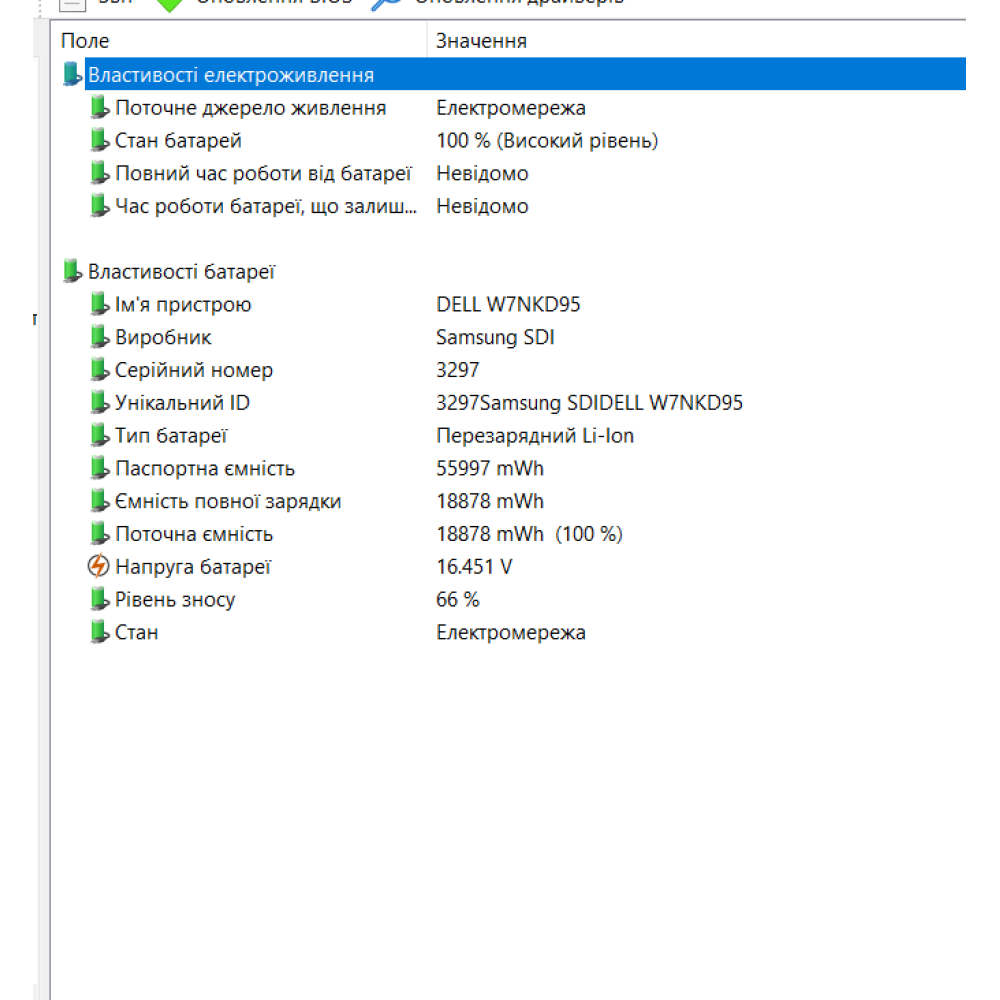The width and height of the screenshot is (1000, 1000).
Task: Click the value 'DELL W7NKD95'
Action: point(506,304)
